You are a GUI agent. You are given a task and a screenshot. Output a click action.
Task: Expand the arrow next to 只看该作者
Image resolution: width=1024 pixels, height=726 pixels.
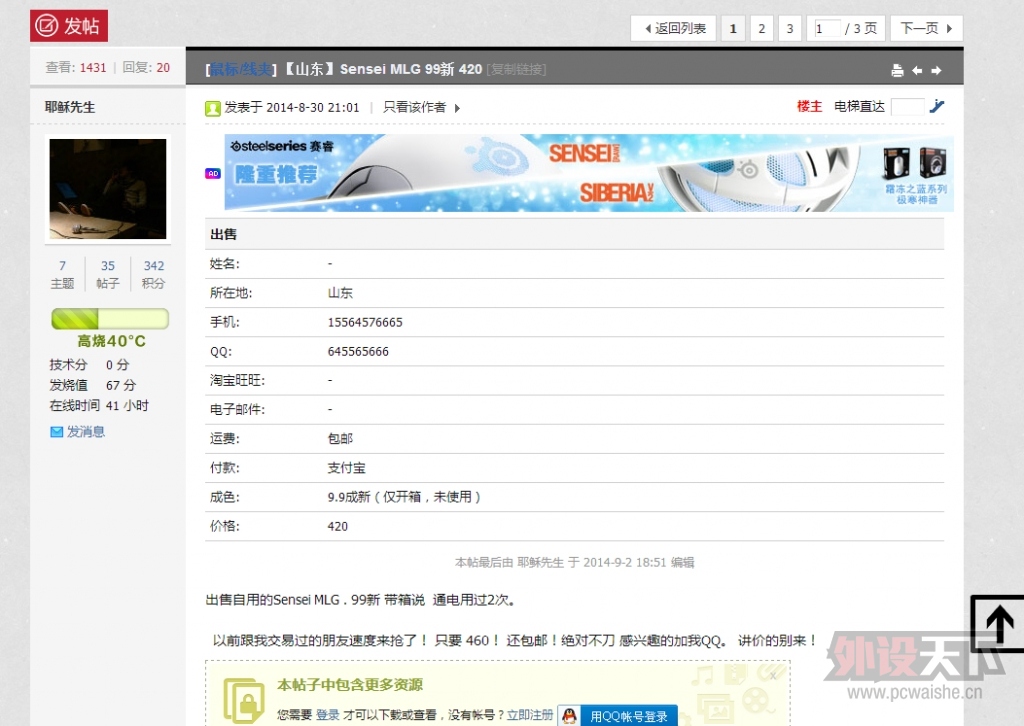457,108
